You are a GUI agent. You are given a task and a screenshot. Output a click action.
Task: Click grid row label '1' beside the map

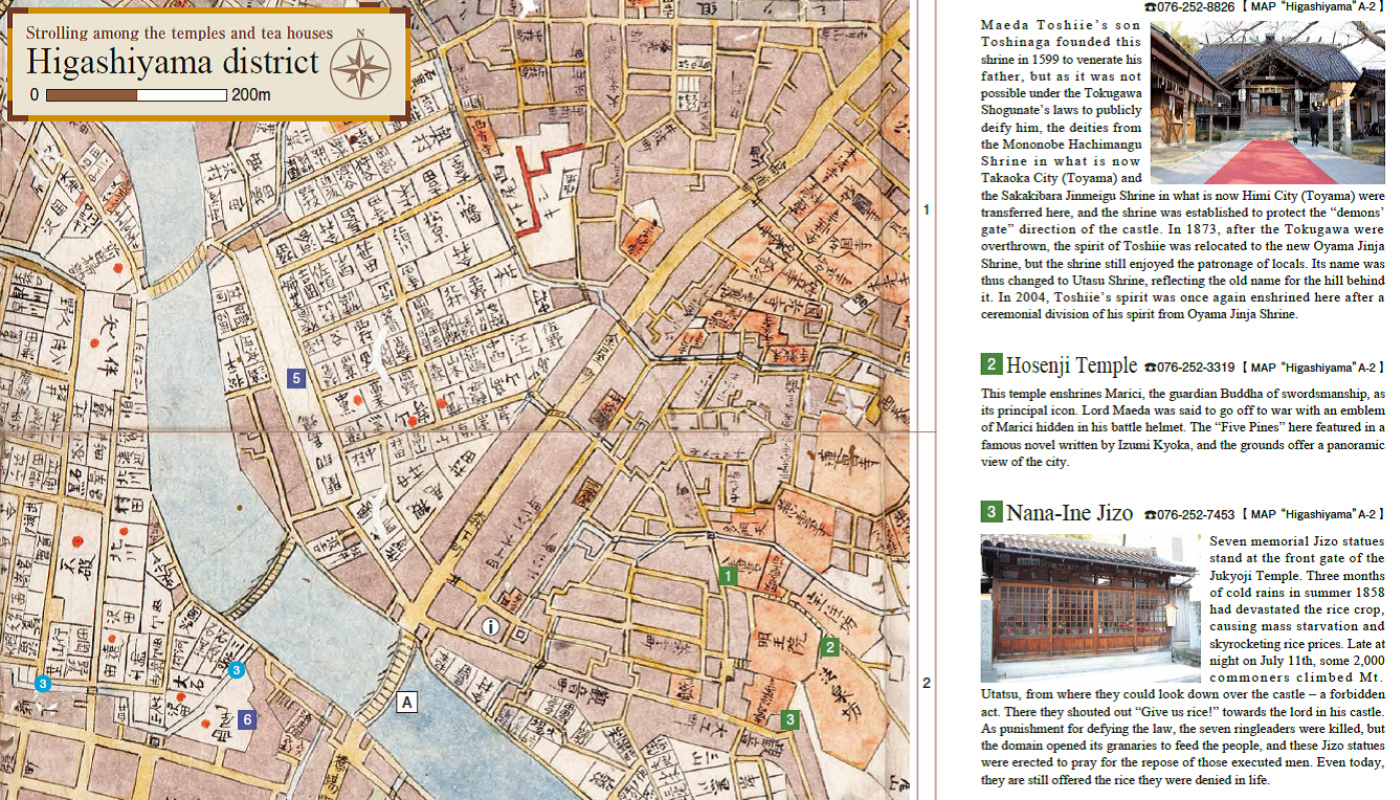[x=926, y=210]
